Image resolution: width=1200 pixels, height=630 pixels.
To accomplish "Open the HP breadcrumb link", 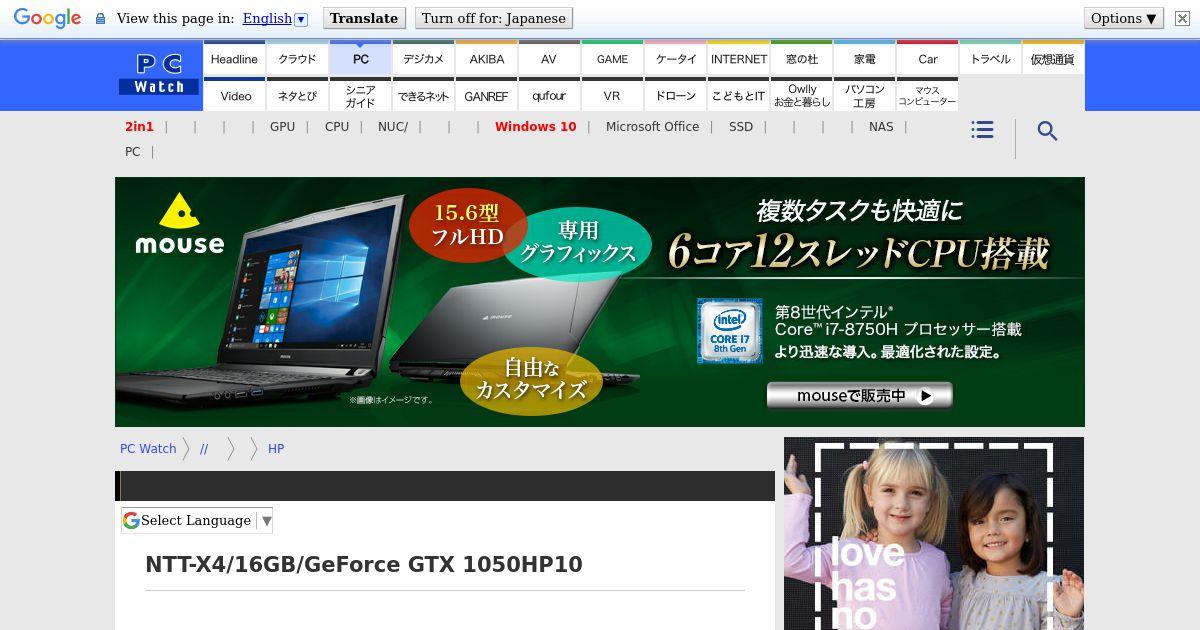I will click(x=276, y=449).
